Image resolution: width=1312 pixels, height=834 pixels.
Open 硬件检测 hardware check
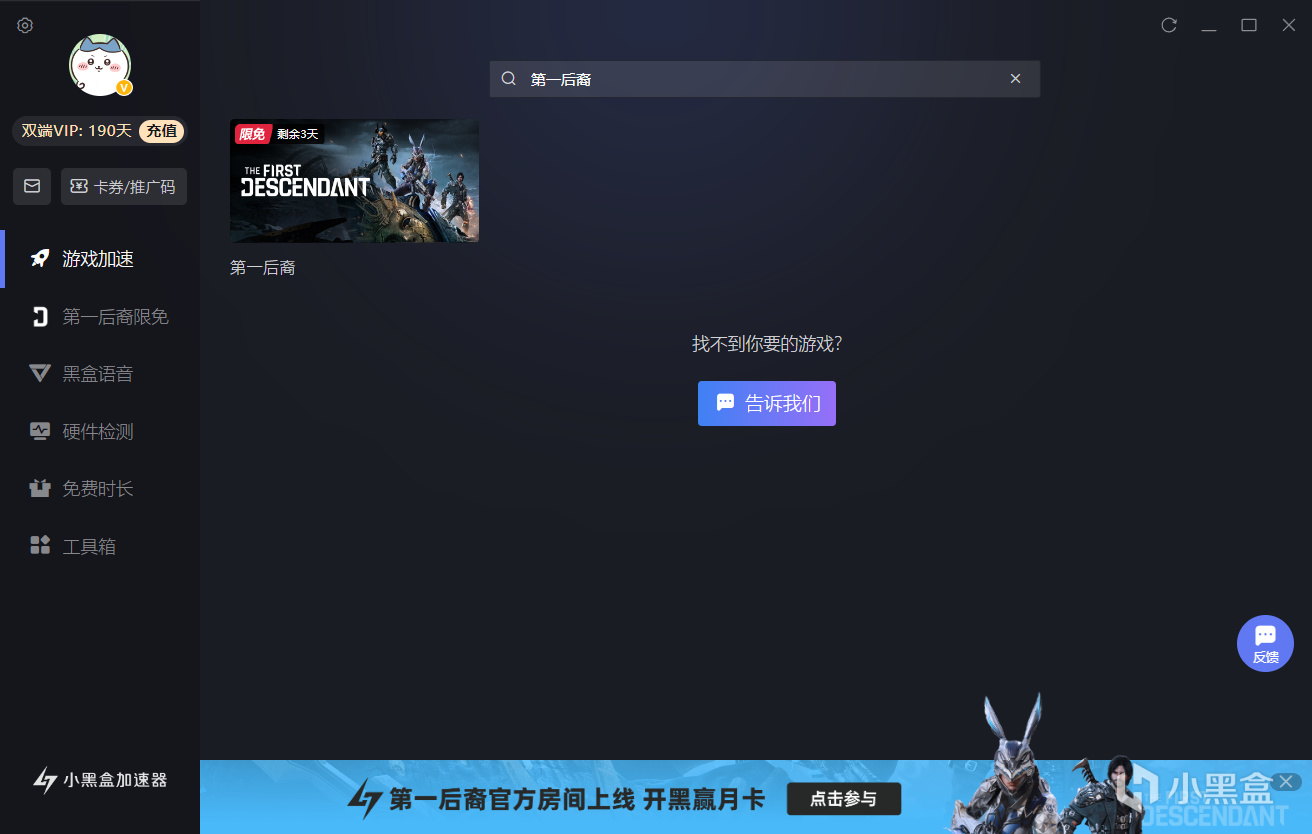click(x=100, y=432)
